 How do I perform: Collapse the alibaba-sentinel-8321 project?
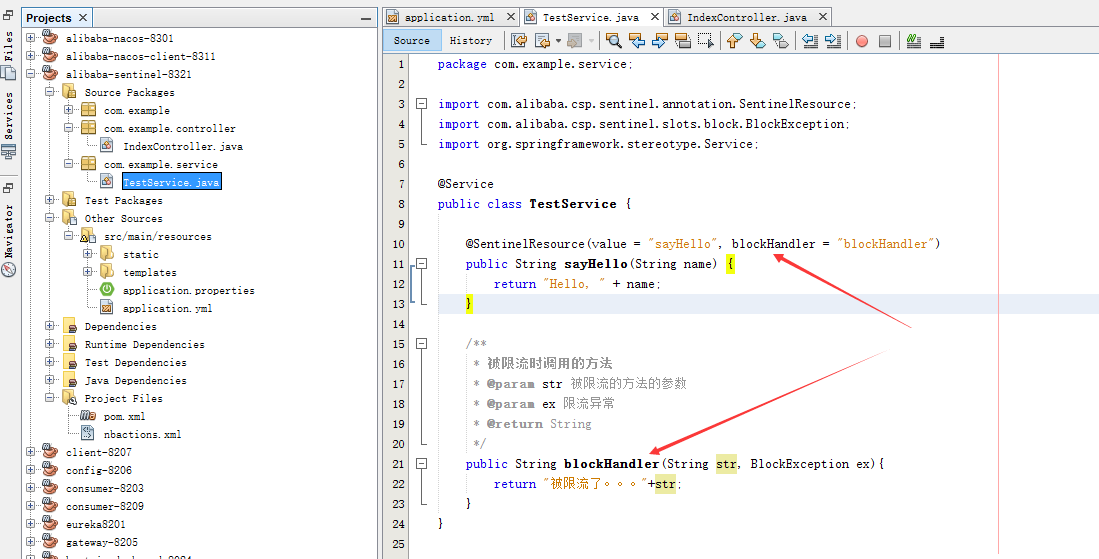31,74
